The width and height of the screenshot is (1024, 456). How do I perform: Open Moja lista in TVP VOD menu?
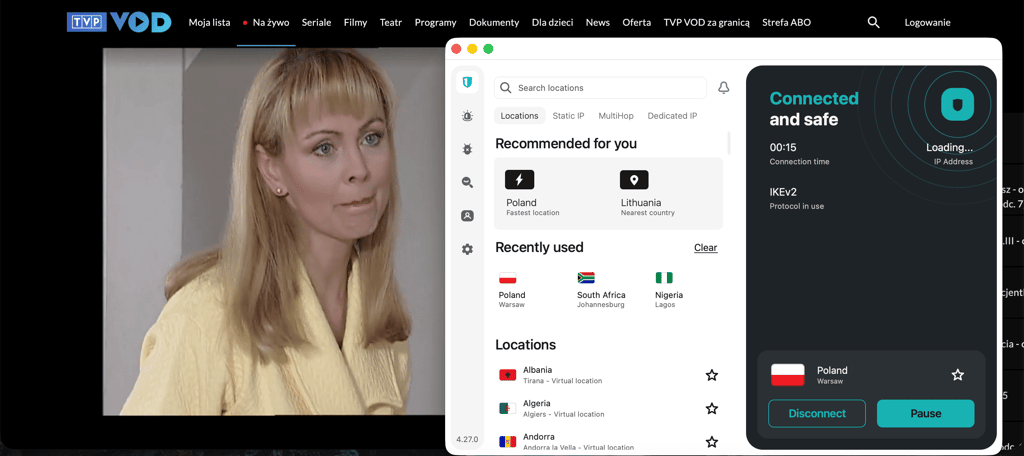210,22
